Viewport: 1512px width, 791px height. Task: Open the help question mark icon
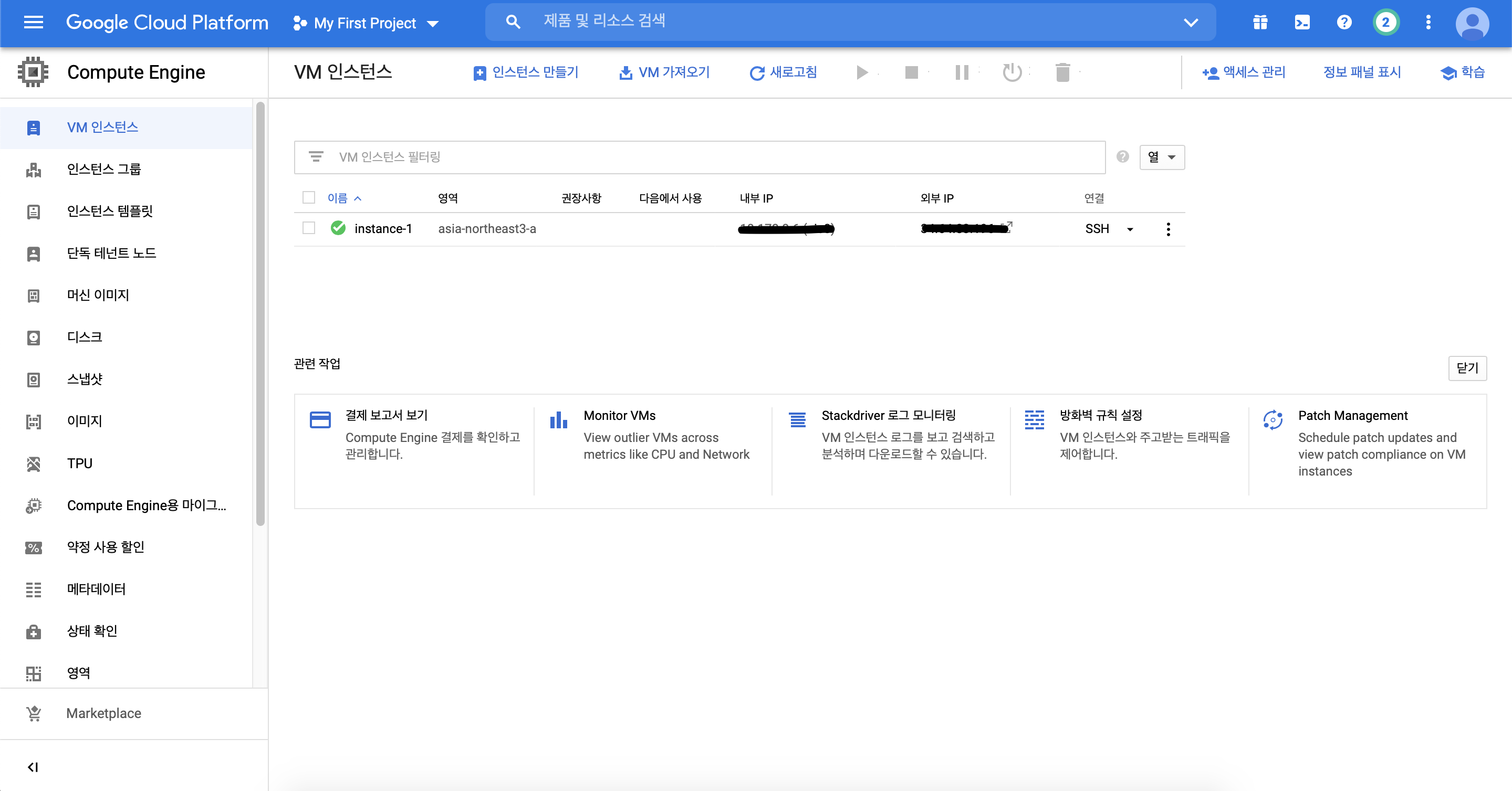coord(1344,23)
